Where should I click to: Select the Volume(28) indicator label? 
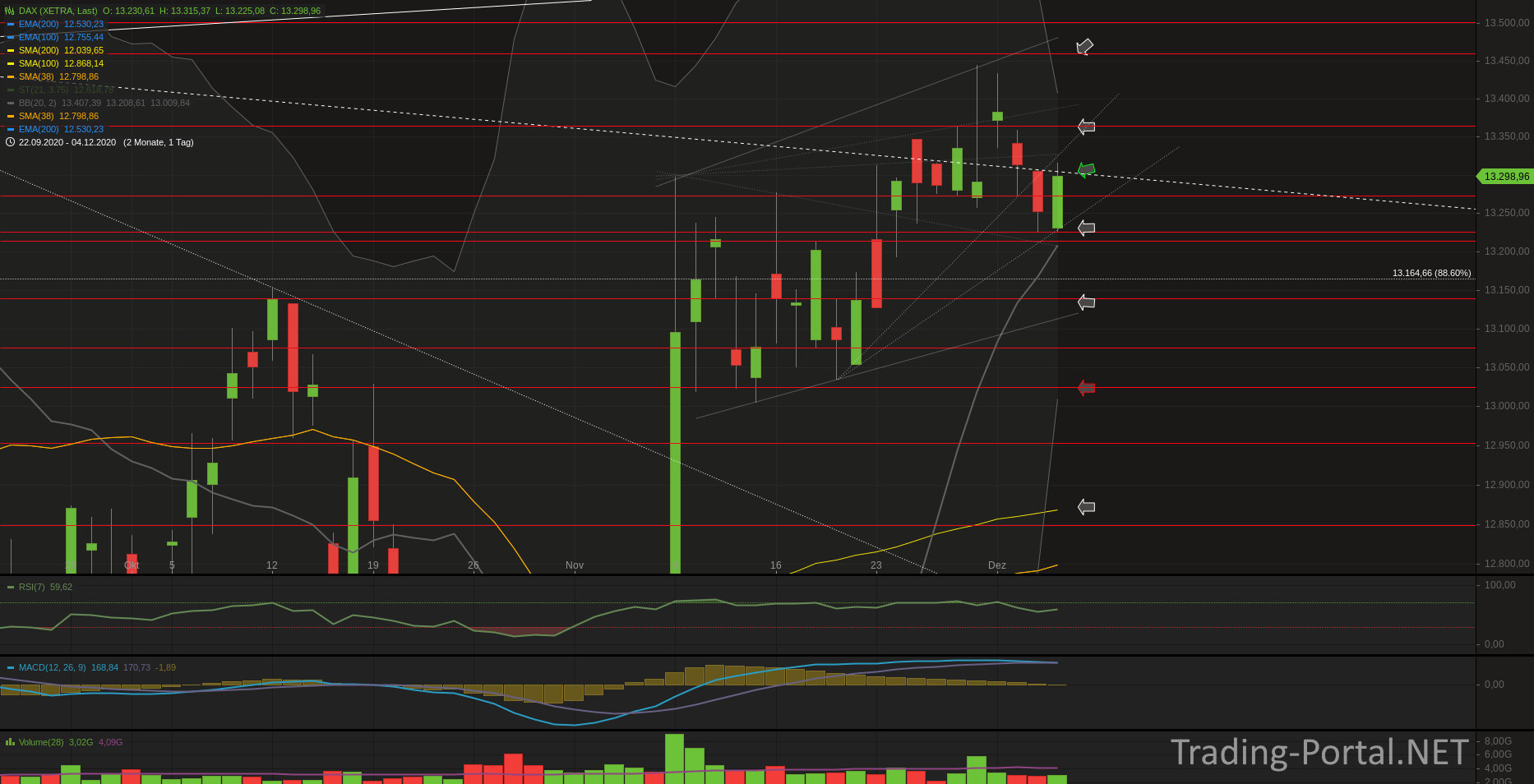pos(41,742)
